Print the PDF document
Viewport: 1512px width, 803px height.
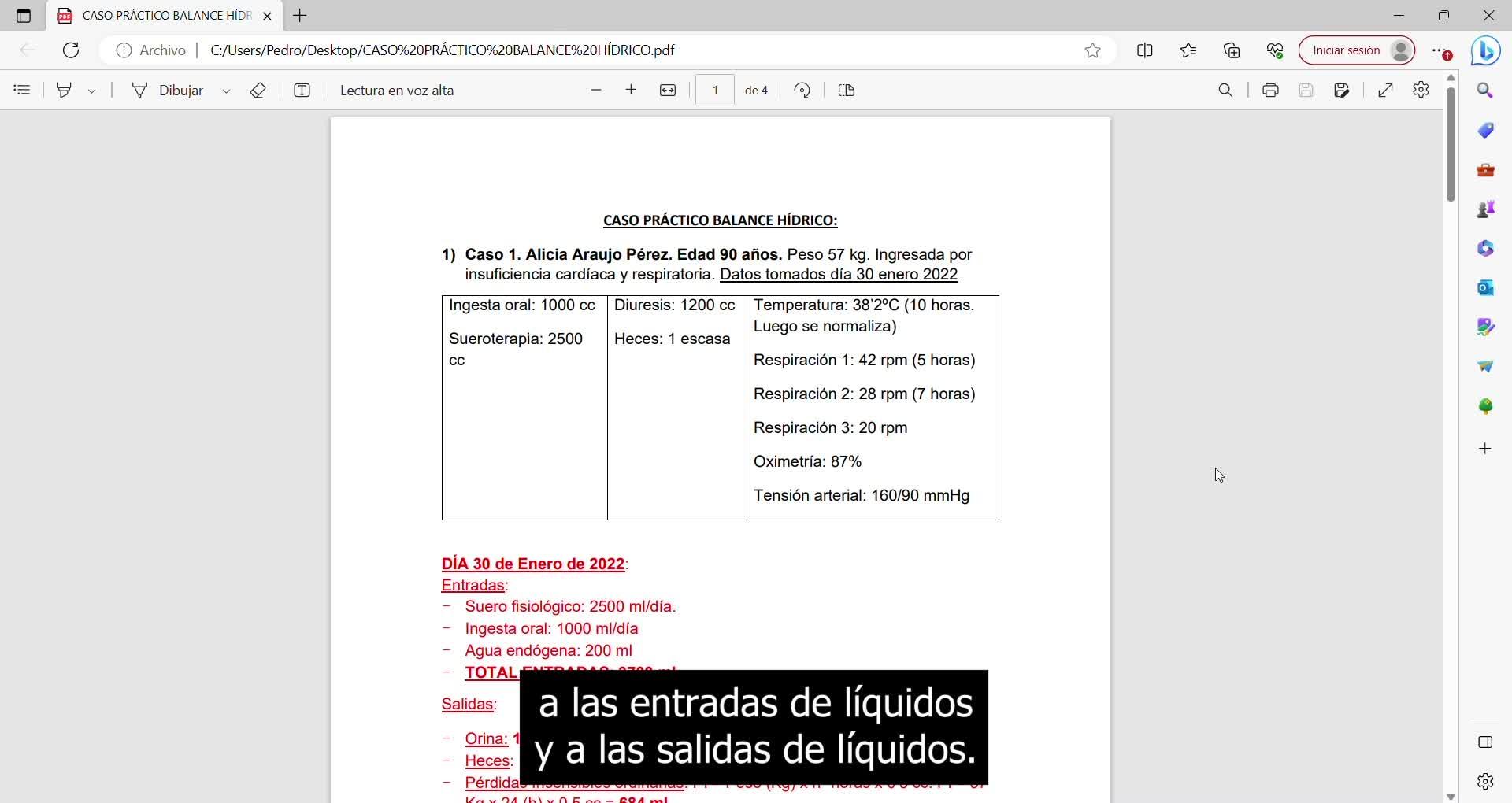1270,91
